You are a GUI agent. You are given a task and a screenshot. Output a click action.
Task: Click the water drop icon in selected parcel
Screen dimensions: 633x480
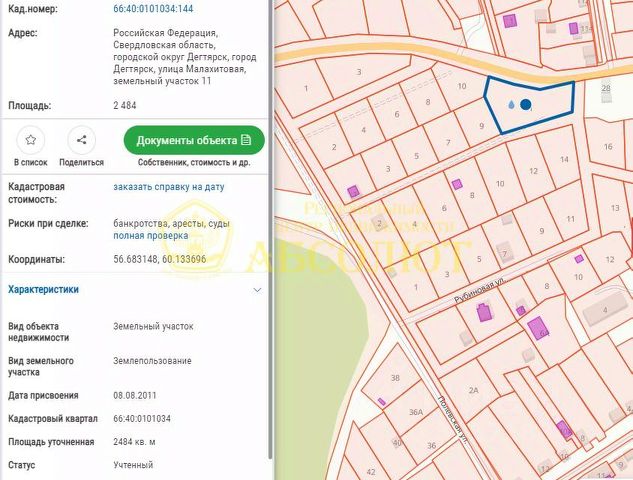511,105
